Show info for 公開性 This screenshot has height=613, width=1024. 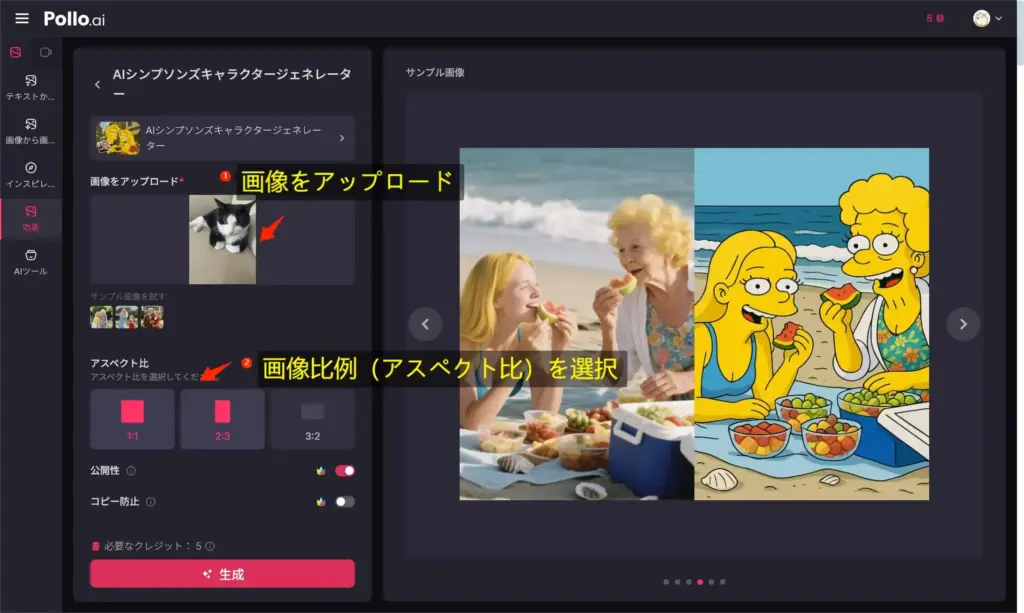pyautogui.click(x=131, y=471)
